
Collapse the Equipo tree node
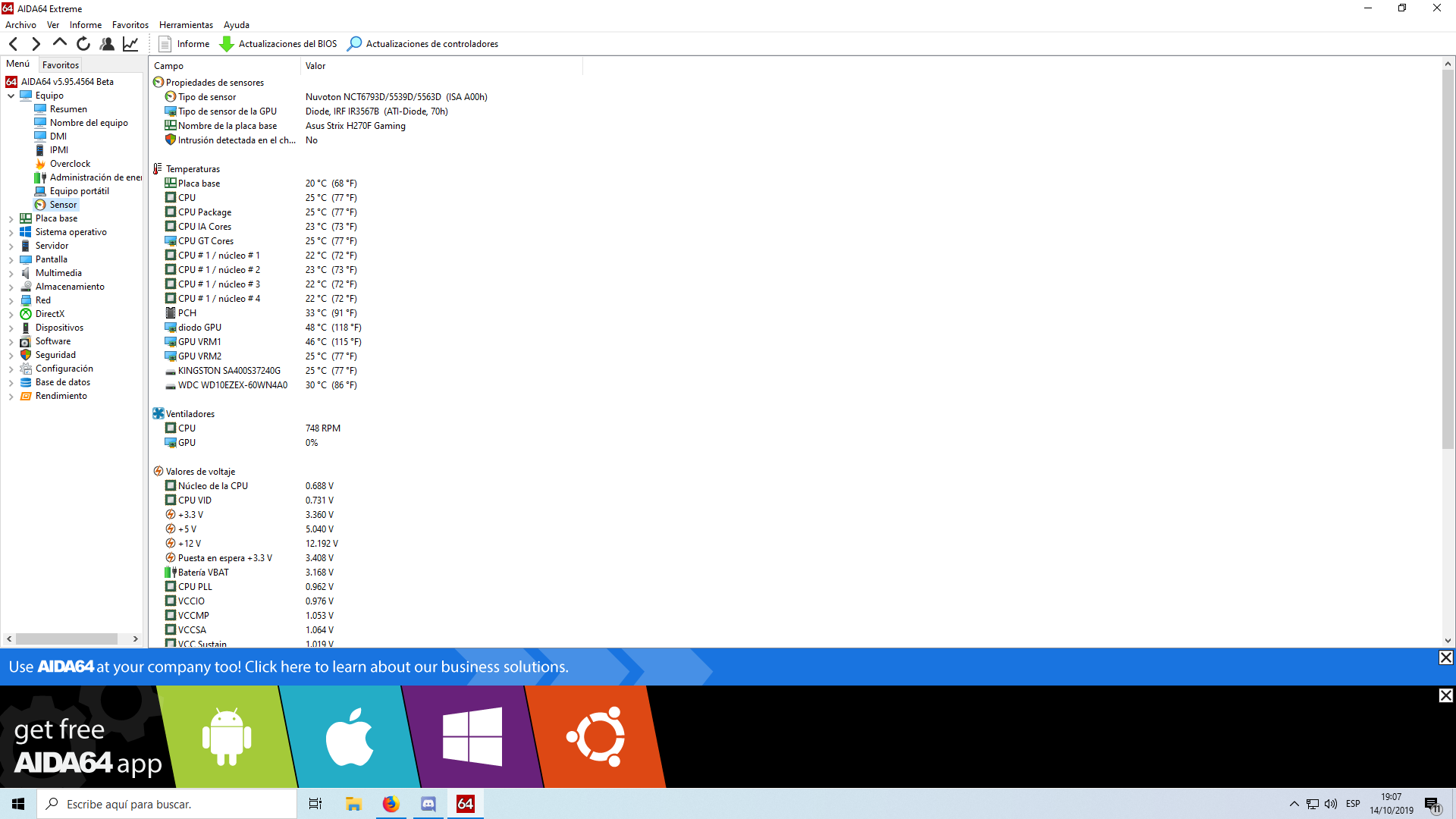click(11, 96)
